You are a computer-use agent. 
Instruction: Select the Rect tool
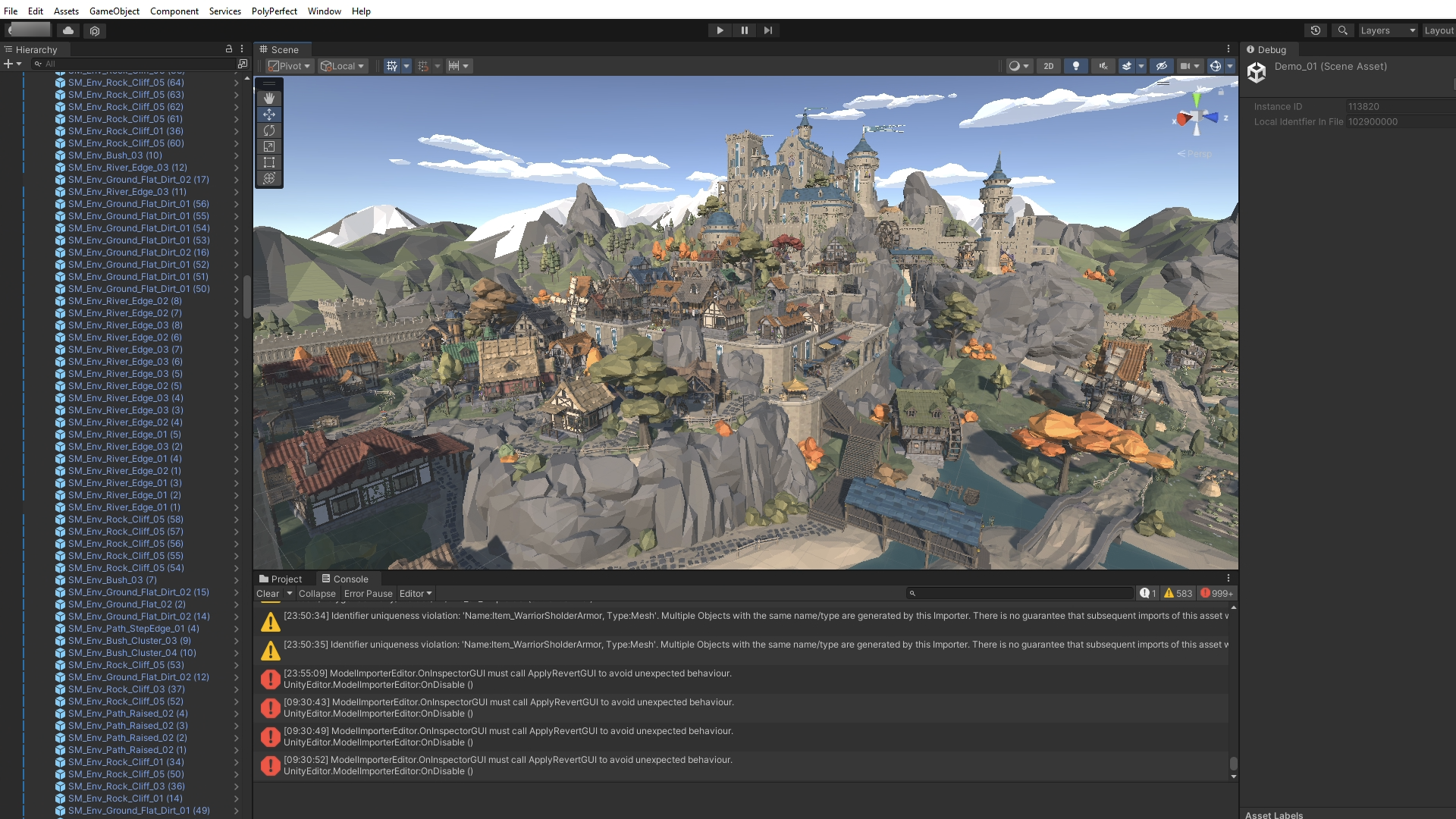(268, 162)
